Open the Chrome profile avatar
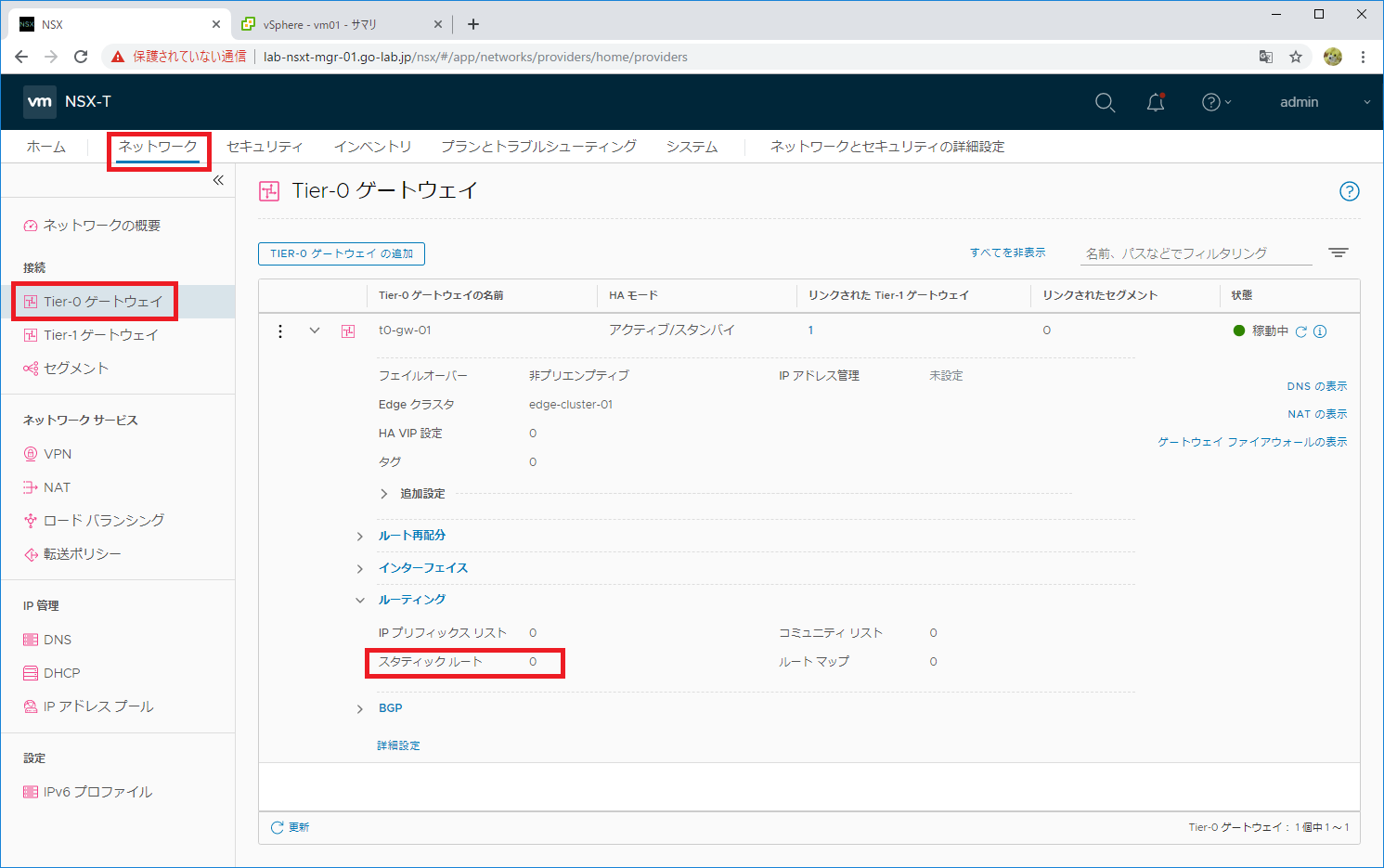 click(1333, 57)
